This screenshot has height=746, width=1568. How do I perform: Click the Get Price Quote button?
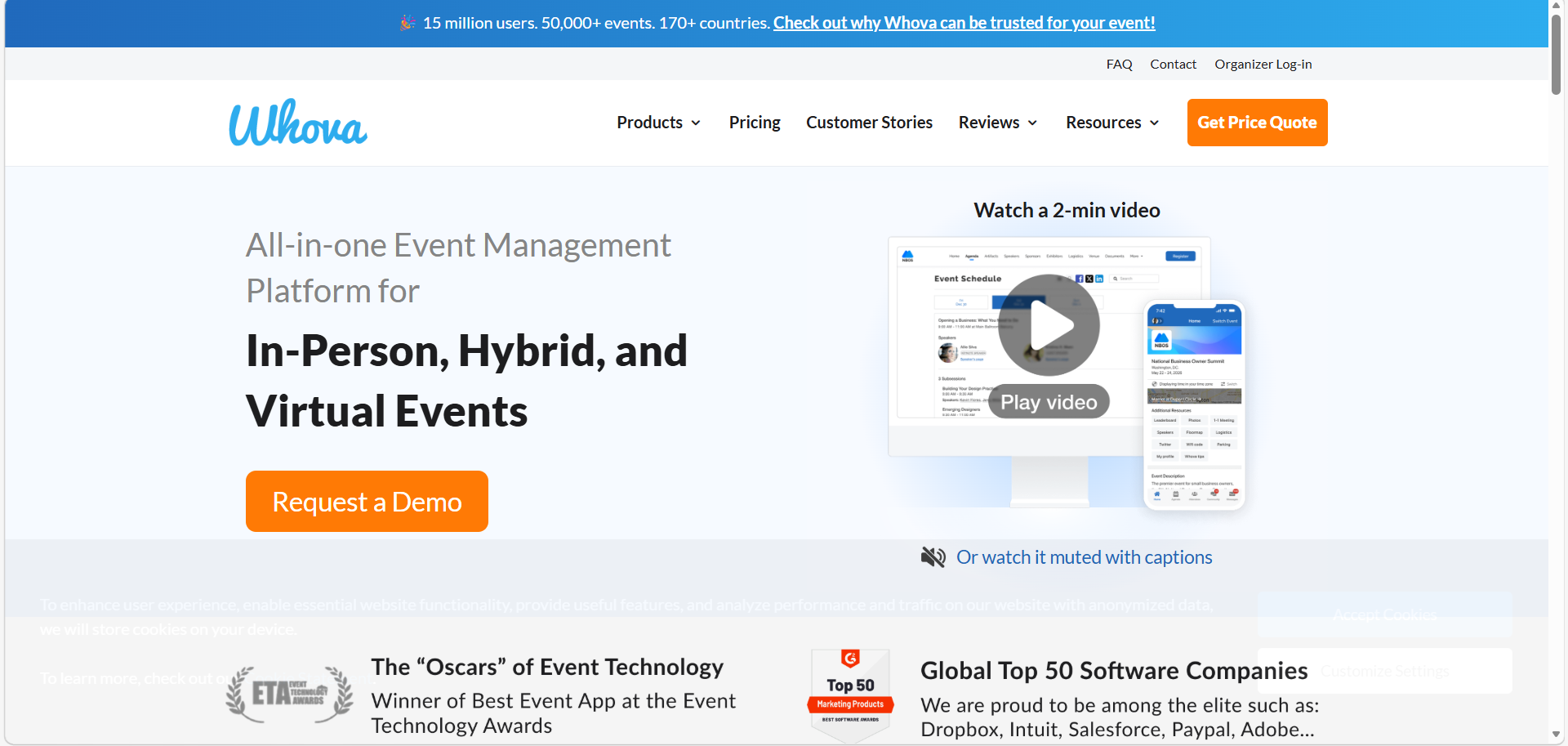coord(1257,123)
